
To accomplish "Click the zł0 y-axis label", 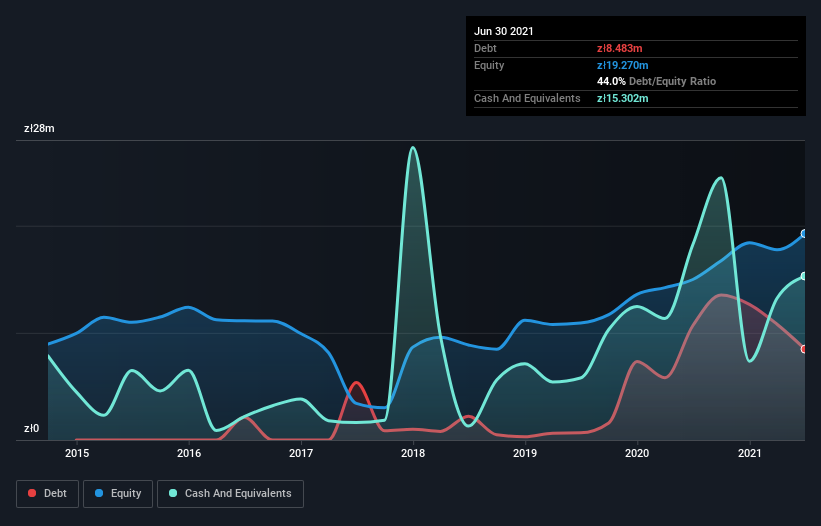I will point(31,428).
